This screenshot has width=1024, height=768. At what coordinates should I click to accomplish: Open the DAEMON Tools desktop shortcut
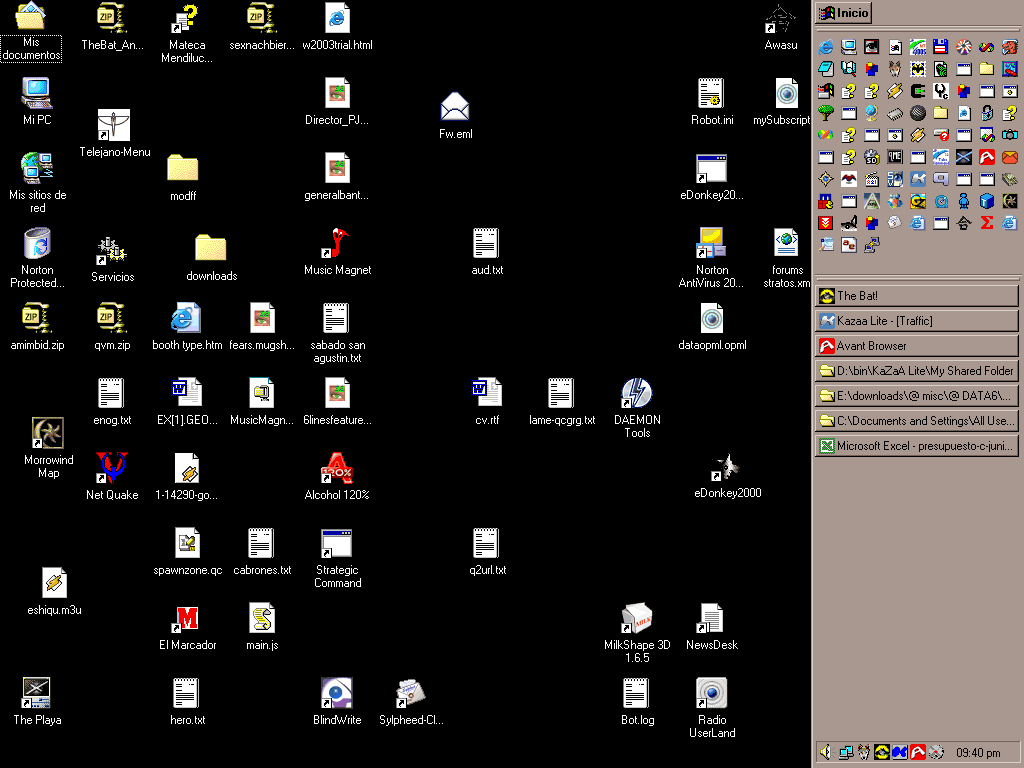[637, 394]
